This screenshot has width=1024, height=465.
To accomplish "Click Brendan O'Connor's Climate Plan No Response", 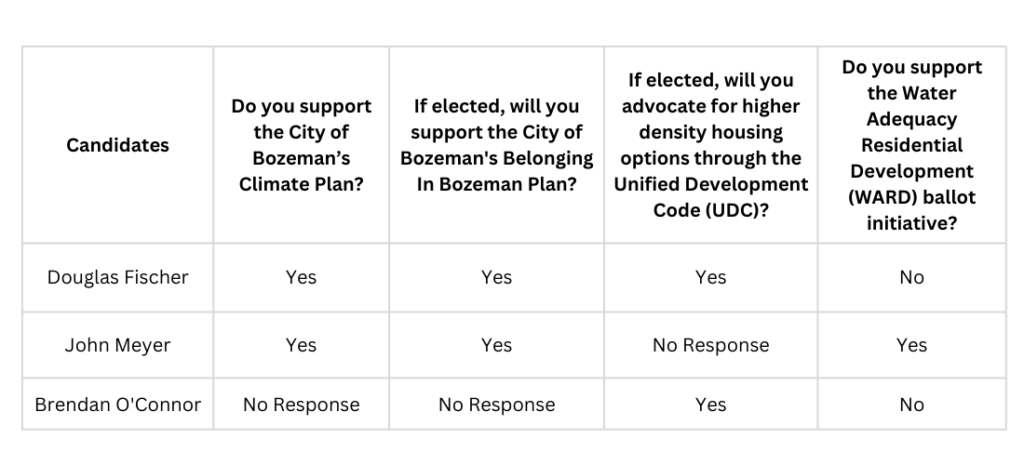I will pos(301,405).
